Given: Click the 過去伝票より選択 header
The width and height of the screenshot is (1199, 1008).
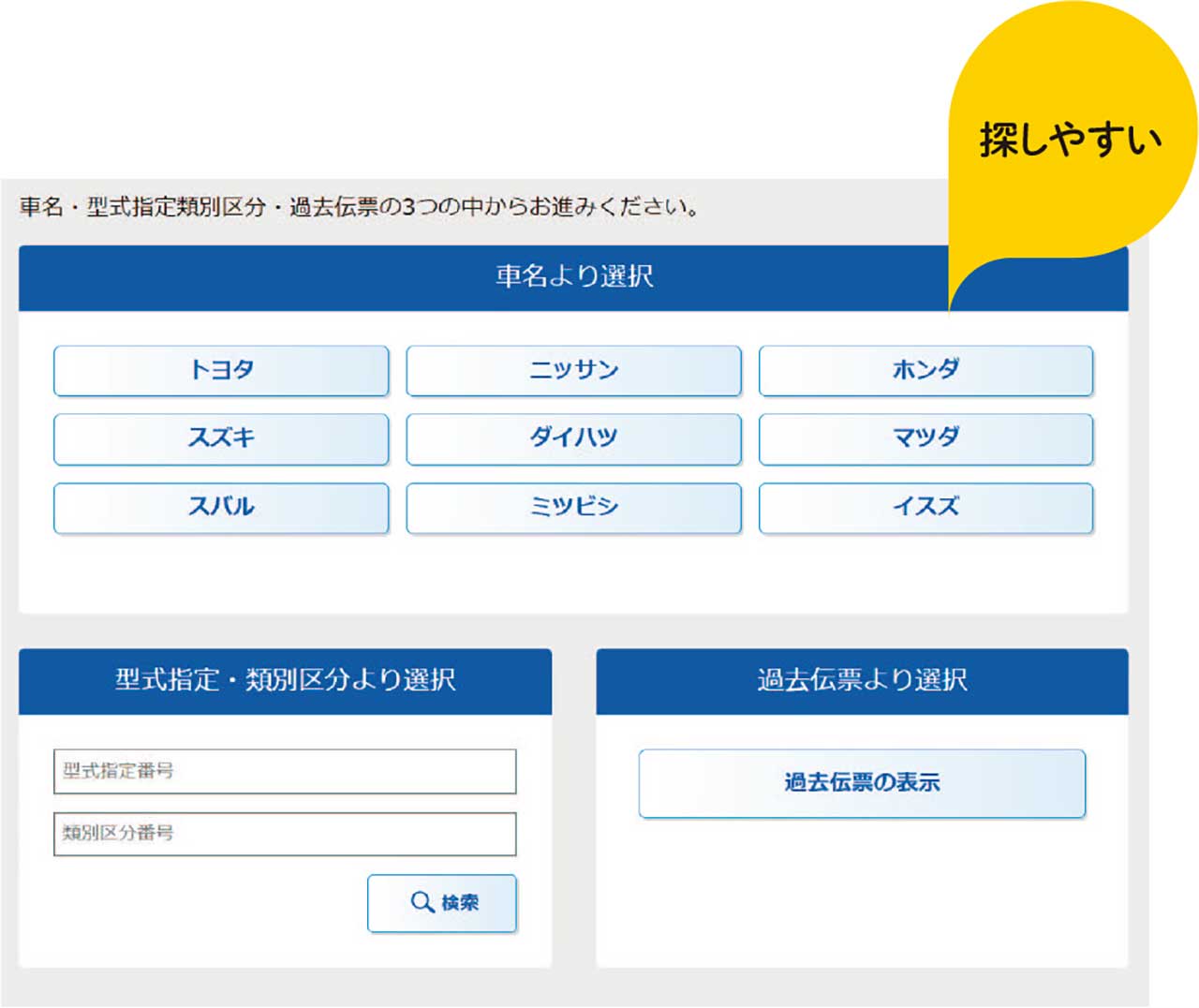Looking at the screenshot, I should (862, 681).
